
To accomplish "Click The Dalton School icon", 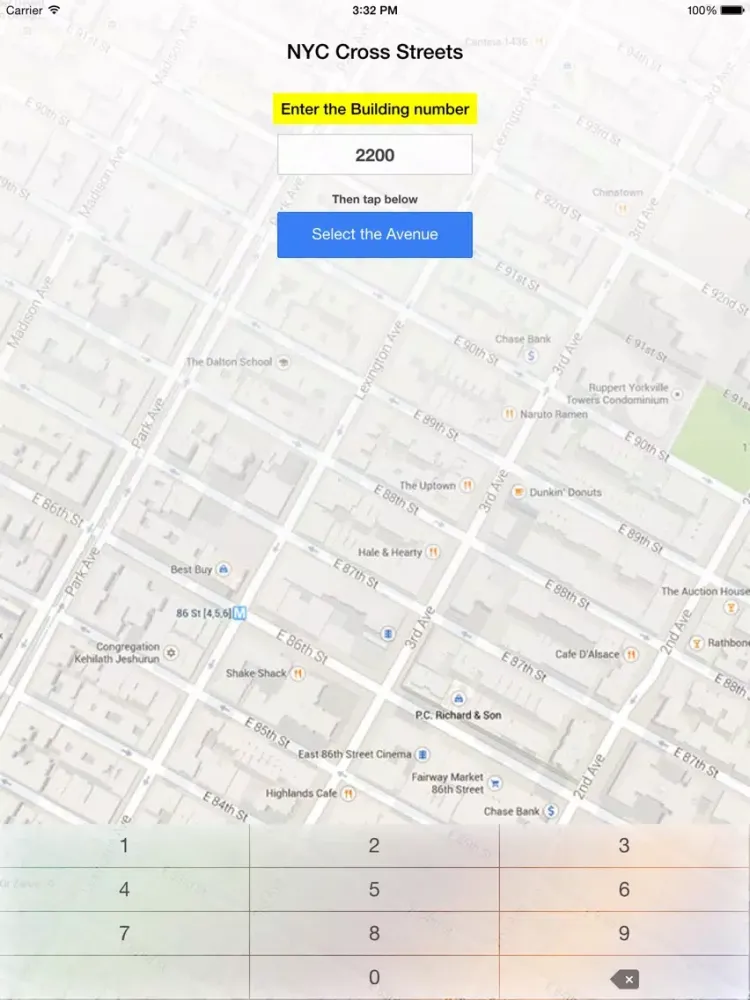I will point(283,362).
